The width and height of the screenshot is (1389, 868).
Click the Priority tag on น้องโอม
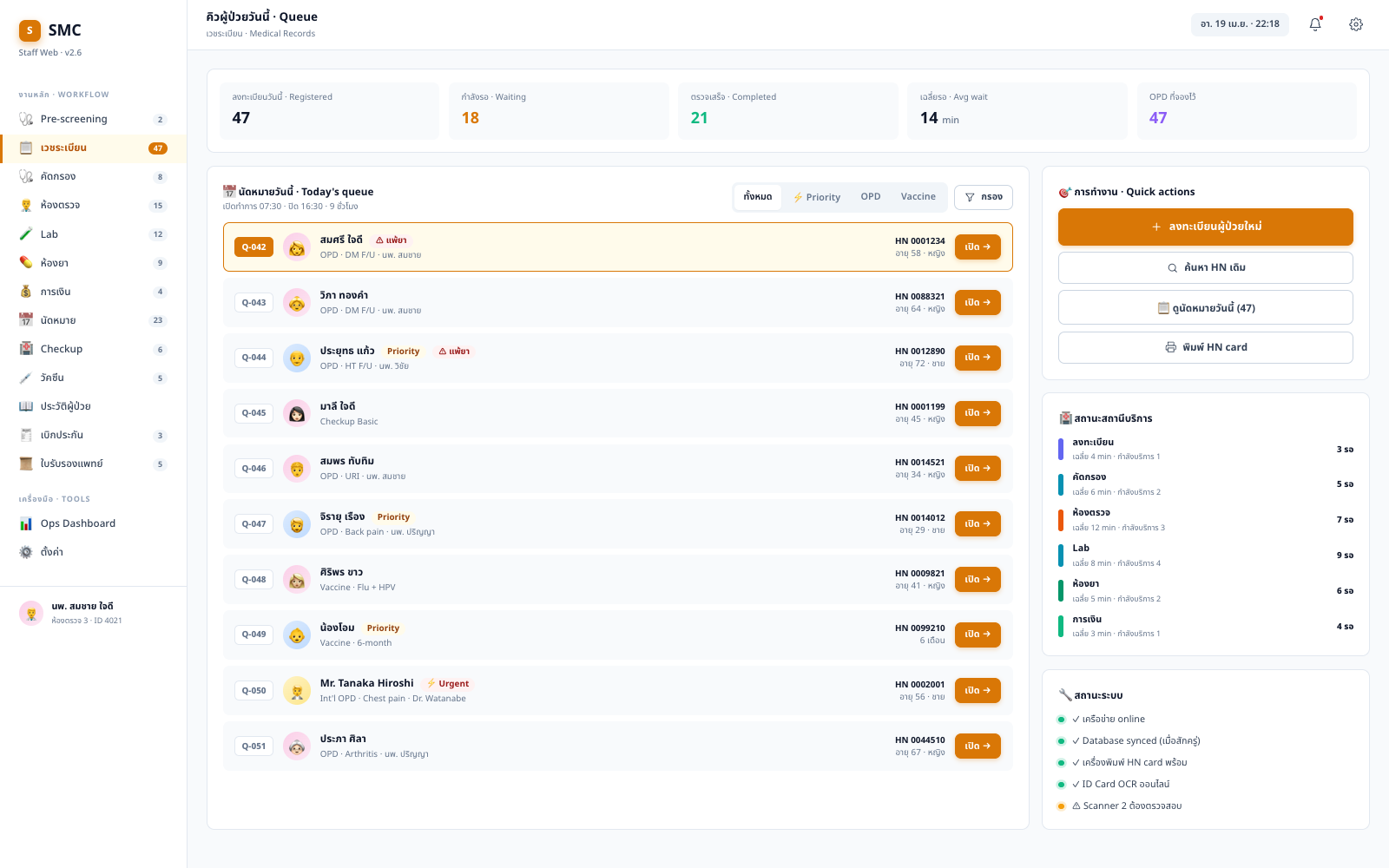click(383, 628)
